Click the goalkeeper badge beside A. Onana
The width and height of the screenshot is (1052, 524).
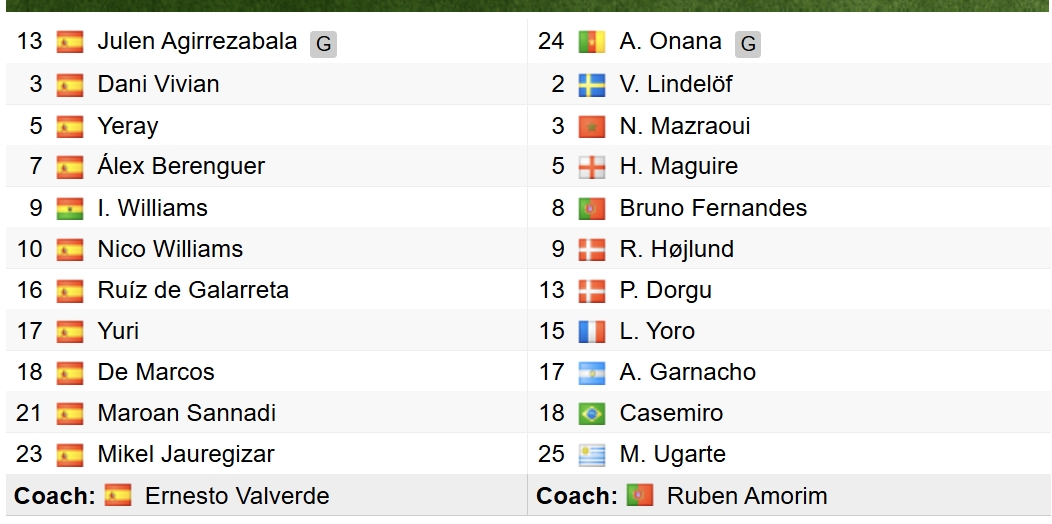(x=747, y=44)
